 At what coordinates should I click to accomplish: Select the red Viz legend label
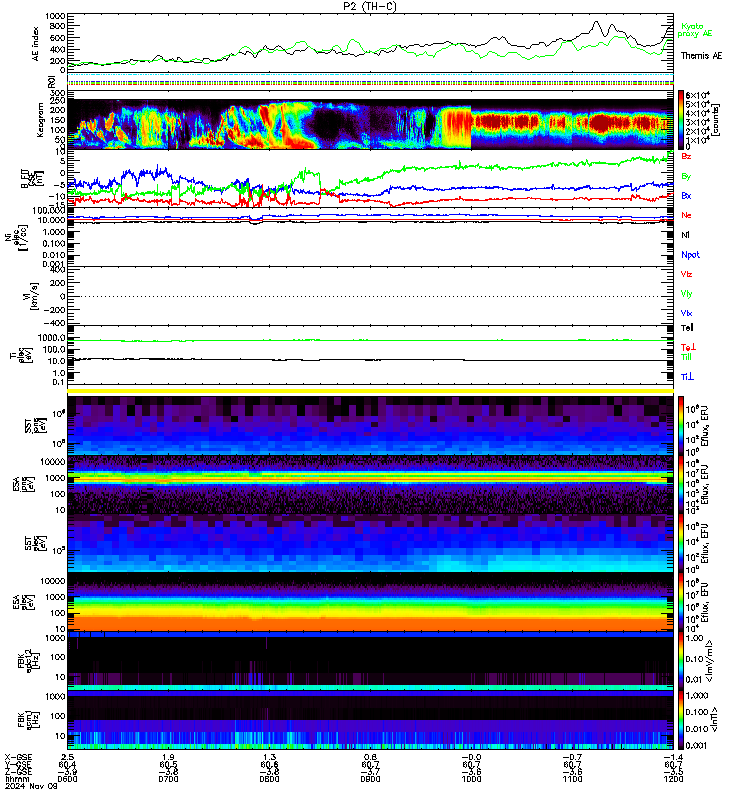(x=686, y=274)
